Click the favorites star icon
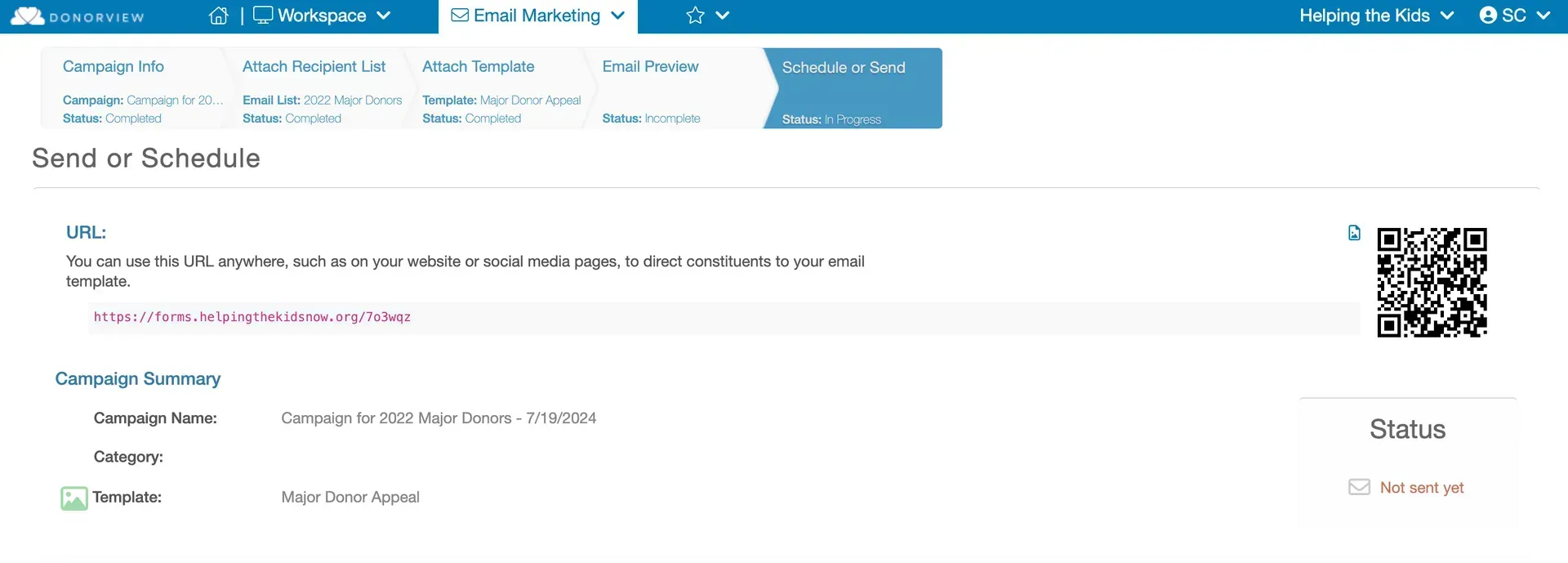Viewport: 1568px width, 563px height. pos(695,16)
